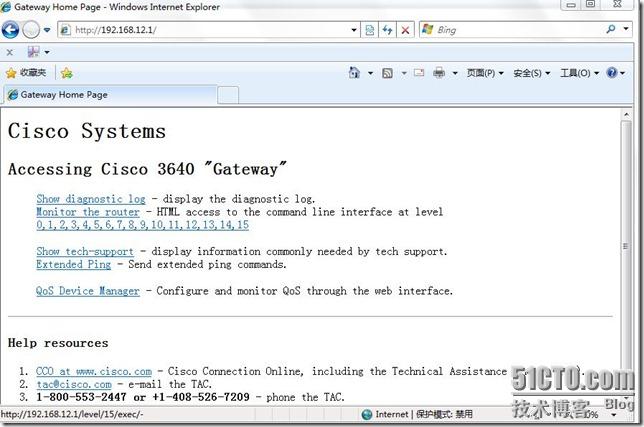The height and width of the screenshot is (427, 644).
Task: Click the toolbar icon beside the X
Action: pyautogui.click(x=33, y=52)
